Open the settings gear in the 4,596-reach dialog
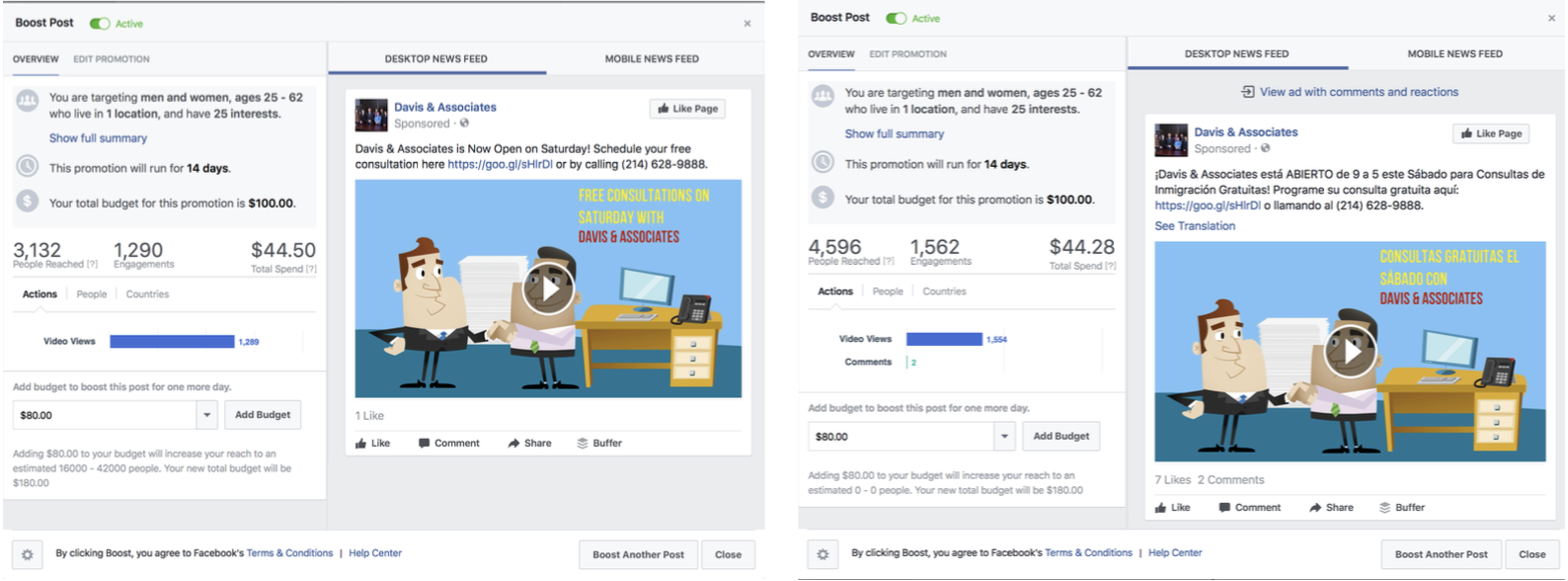The image size is (1568, 581). [823, 554]
